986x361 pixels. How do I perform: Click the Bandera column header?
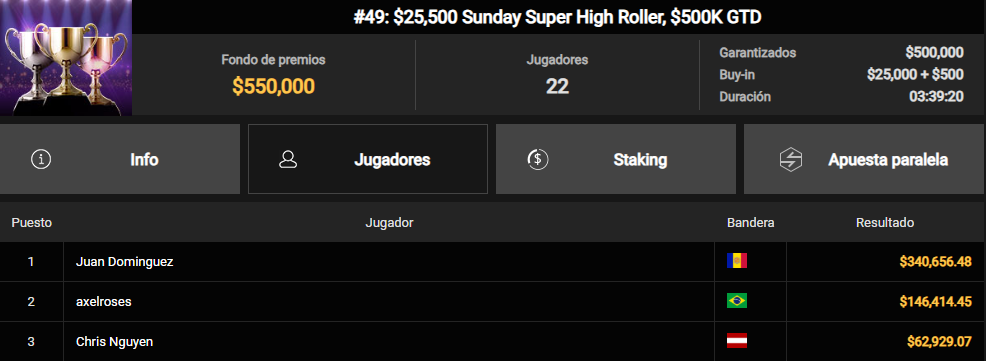click(751, 223)
